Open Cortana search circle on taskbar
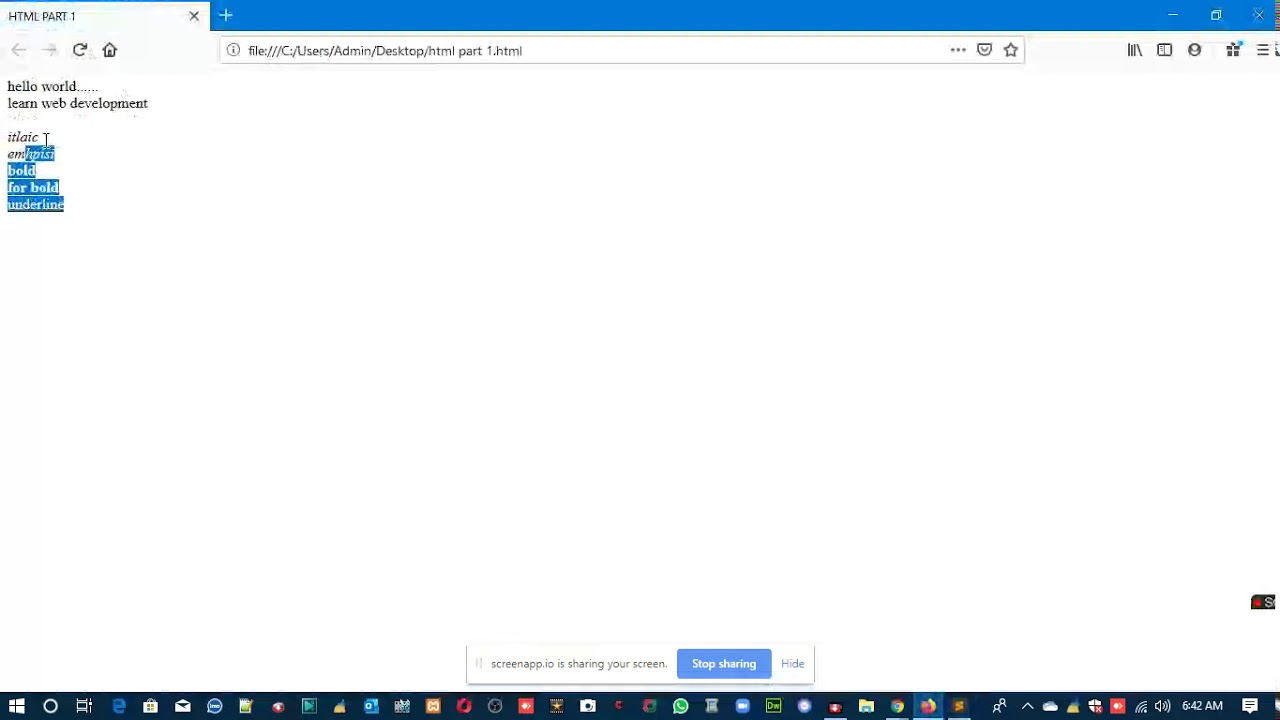The image size is (1280, 720). click(x=50, y=706)
